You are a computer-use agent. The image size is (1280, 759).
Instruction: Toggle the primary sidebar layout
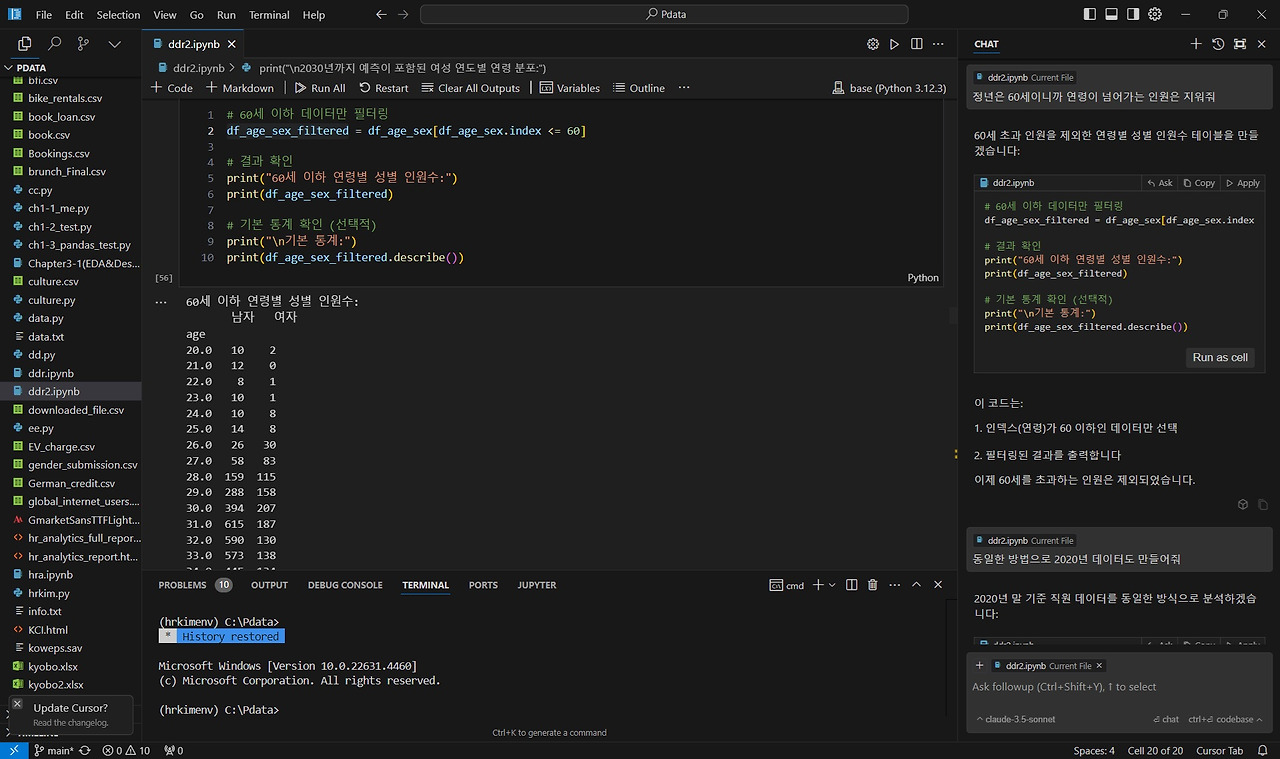(1090, 15)
